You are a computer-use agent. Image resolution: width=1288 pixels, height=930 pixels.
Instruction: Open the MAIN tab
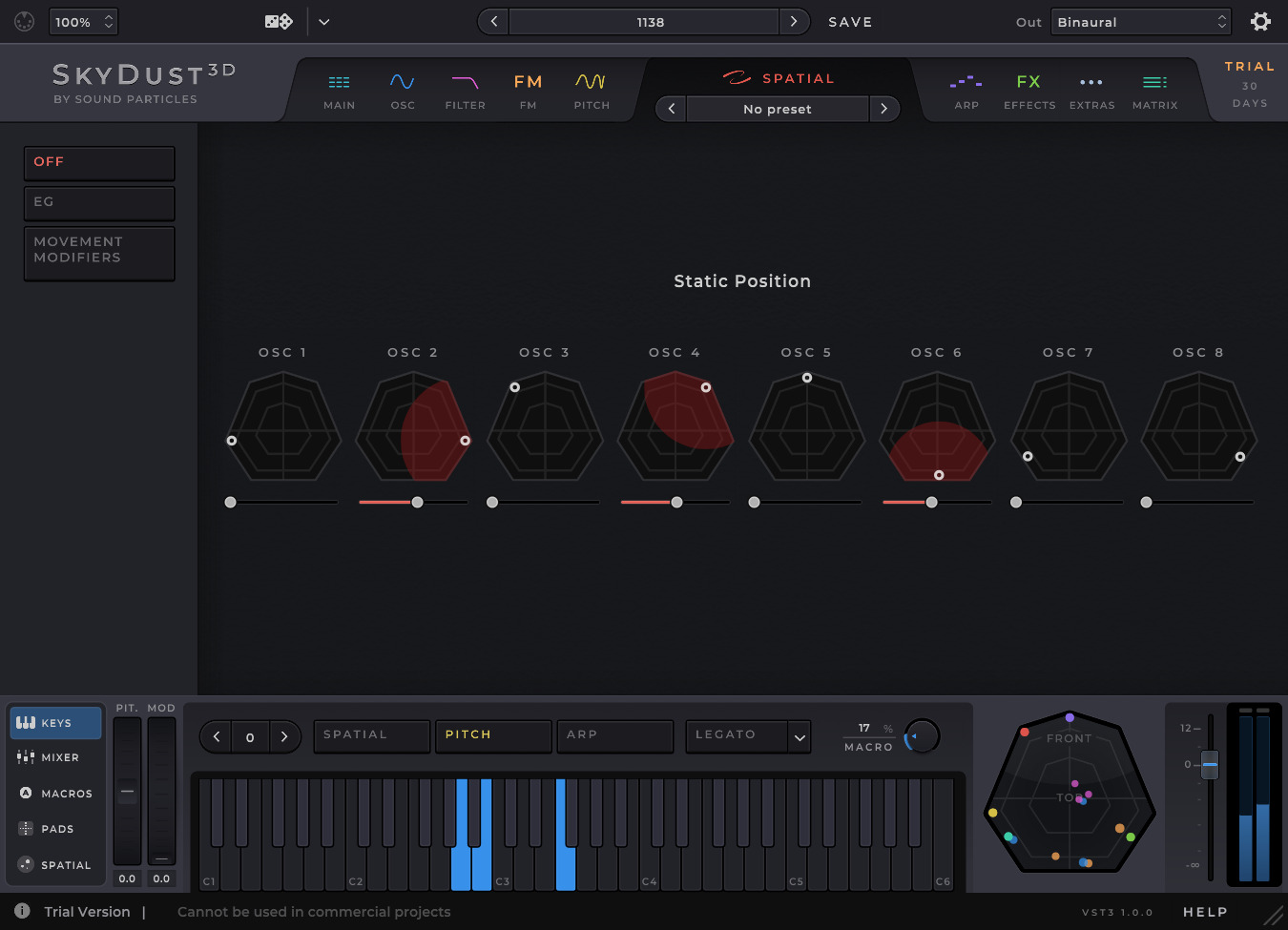click(x=339, y=93)
